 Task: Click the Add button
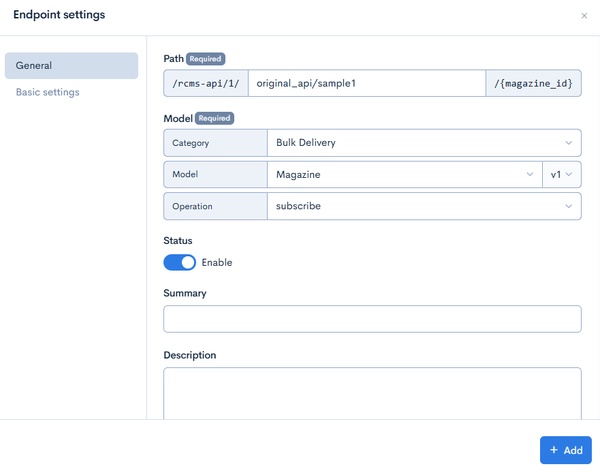(x=566, y=450)
